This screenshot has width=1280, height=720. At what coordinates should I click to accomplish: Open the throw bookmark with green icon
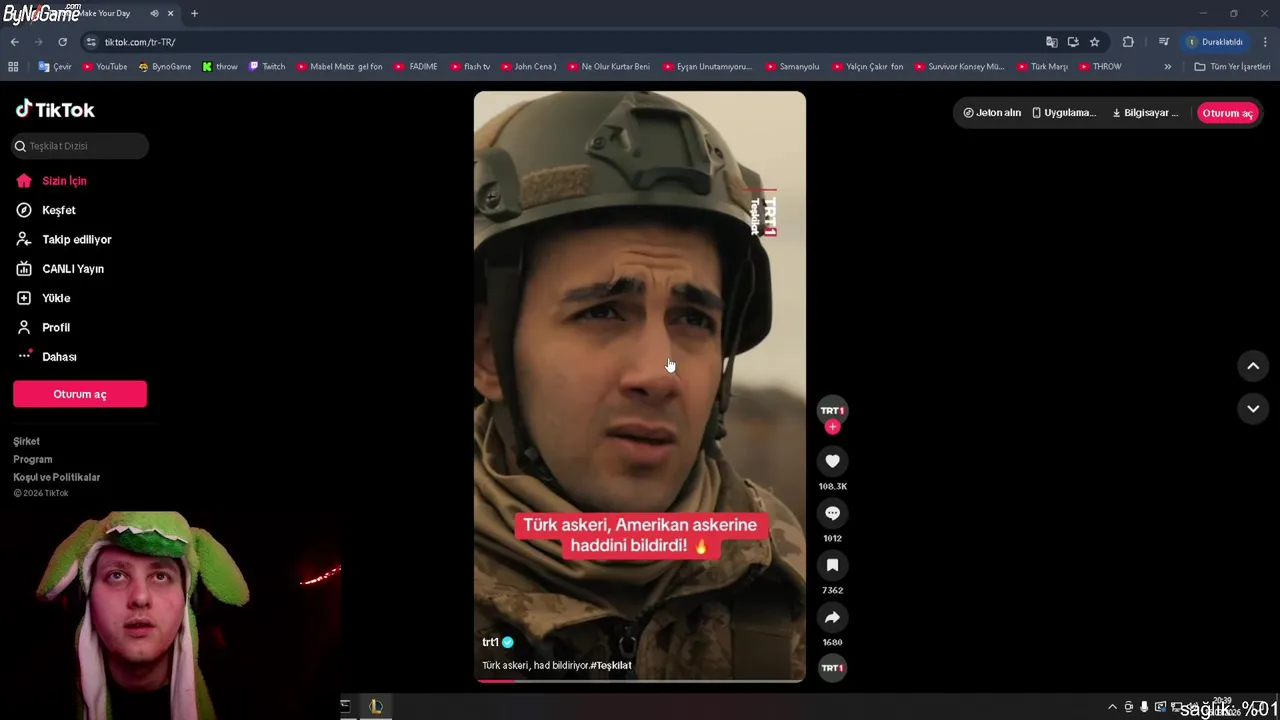[x=220, y=67]
